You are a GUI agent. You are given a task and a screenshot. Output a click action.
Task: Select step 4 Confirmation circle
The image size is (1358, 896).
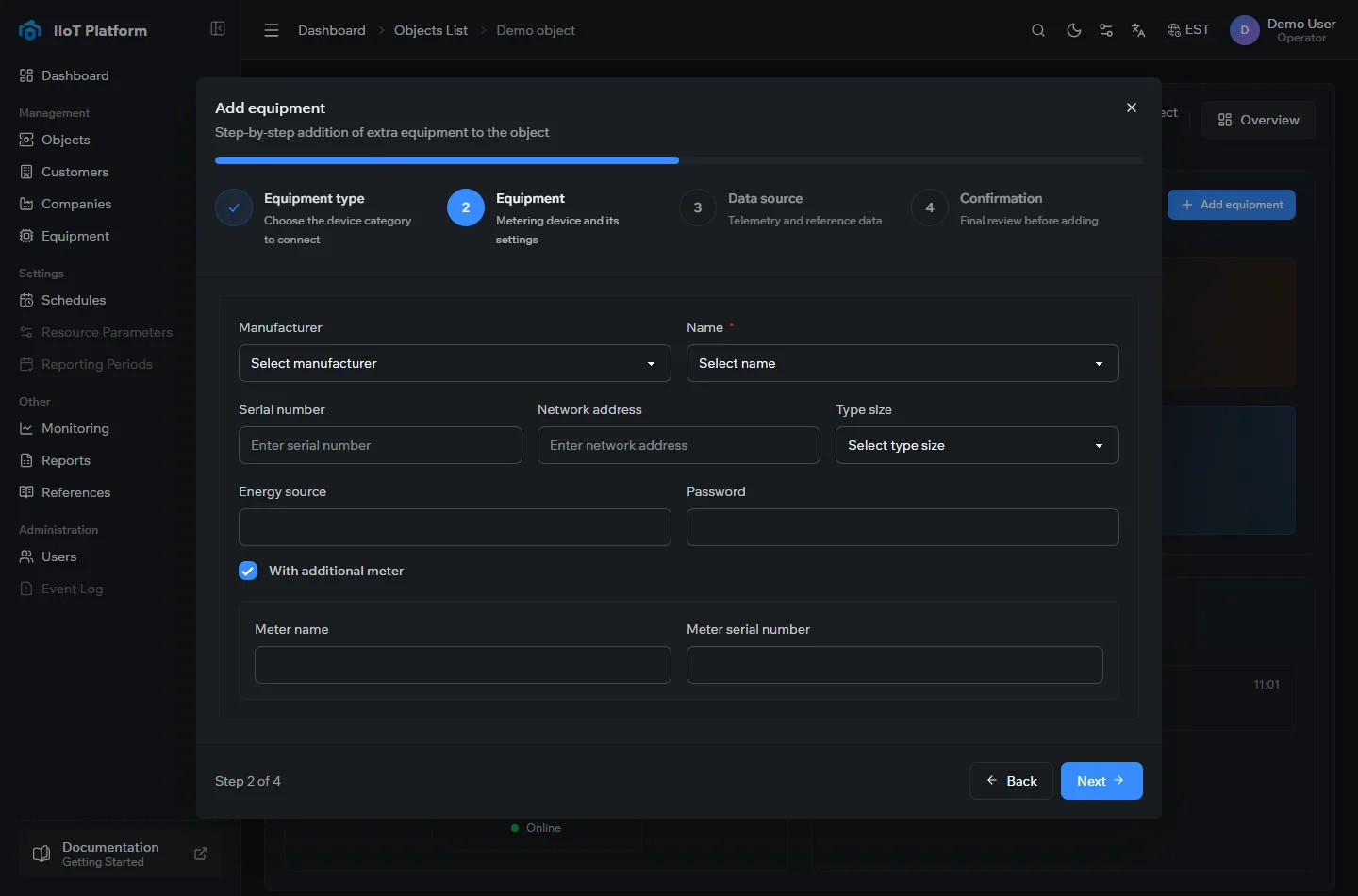tap(930, 207)
